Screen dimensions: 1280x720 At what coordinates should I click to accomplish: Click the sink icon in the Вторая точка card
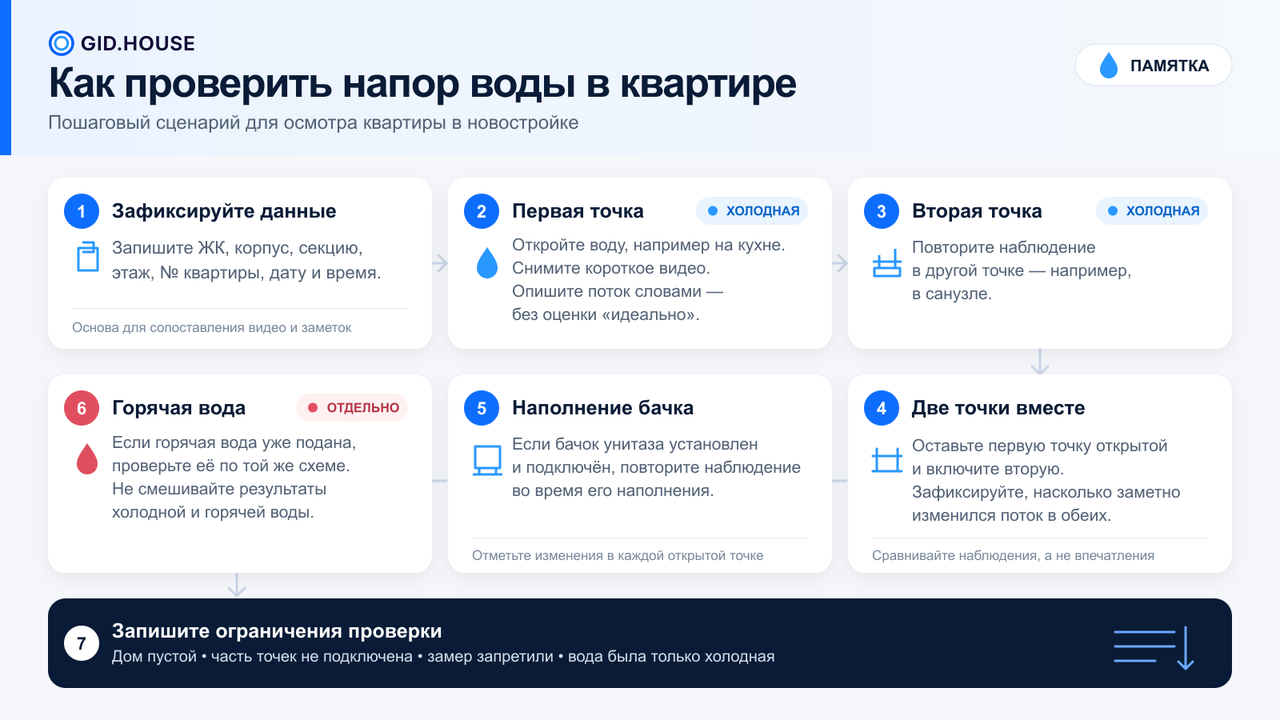point(887,265)
